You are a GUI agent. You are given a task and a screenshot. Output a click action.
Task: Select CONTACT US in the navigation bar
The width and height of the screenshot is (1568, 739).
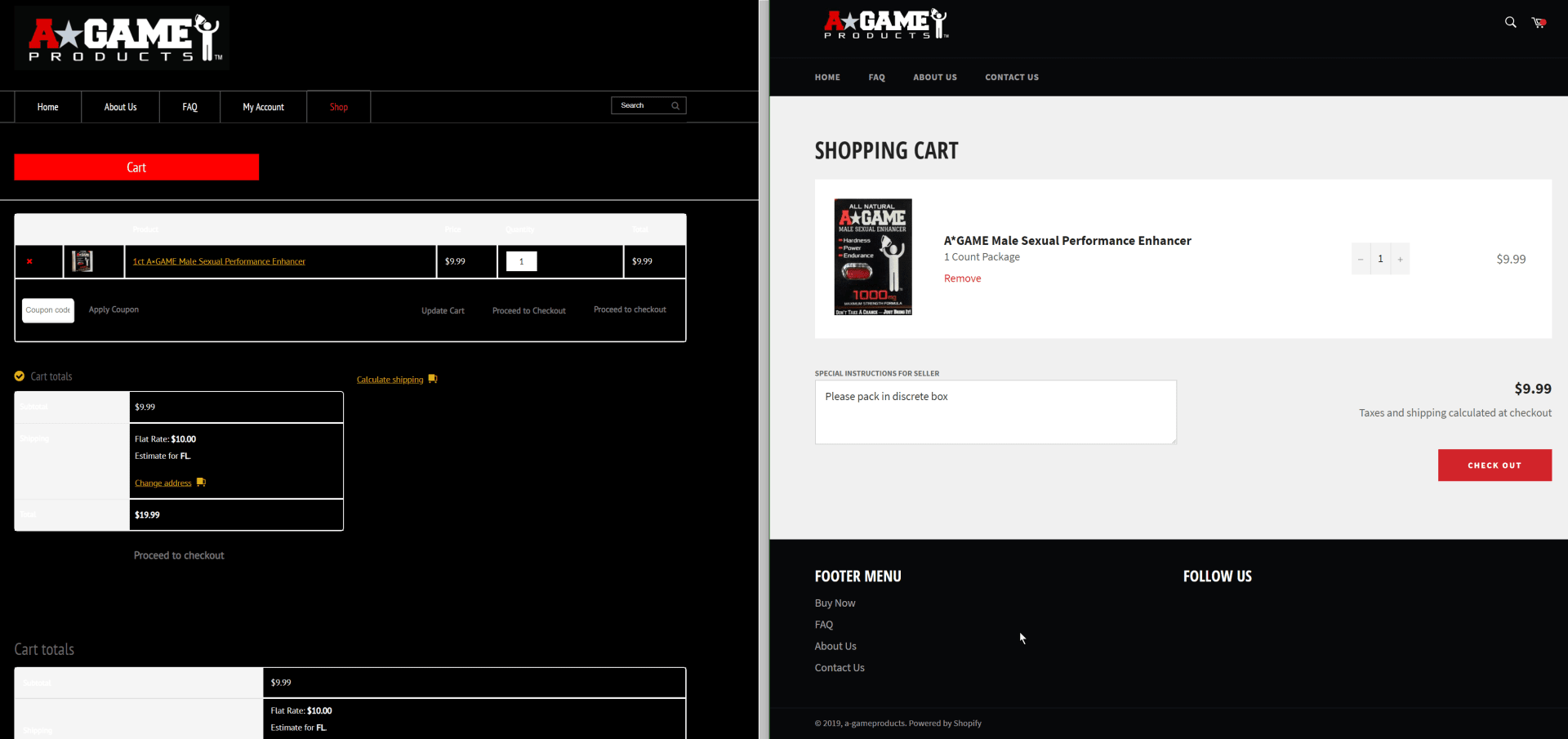[x=1012, y=78]
